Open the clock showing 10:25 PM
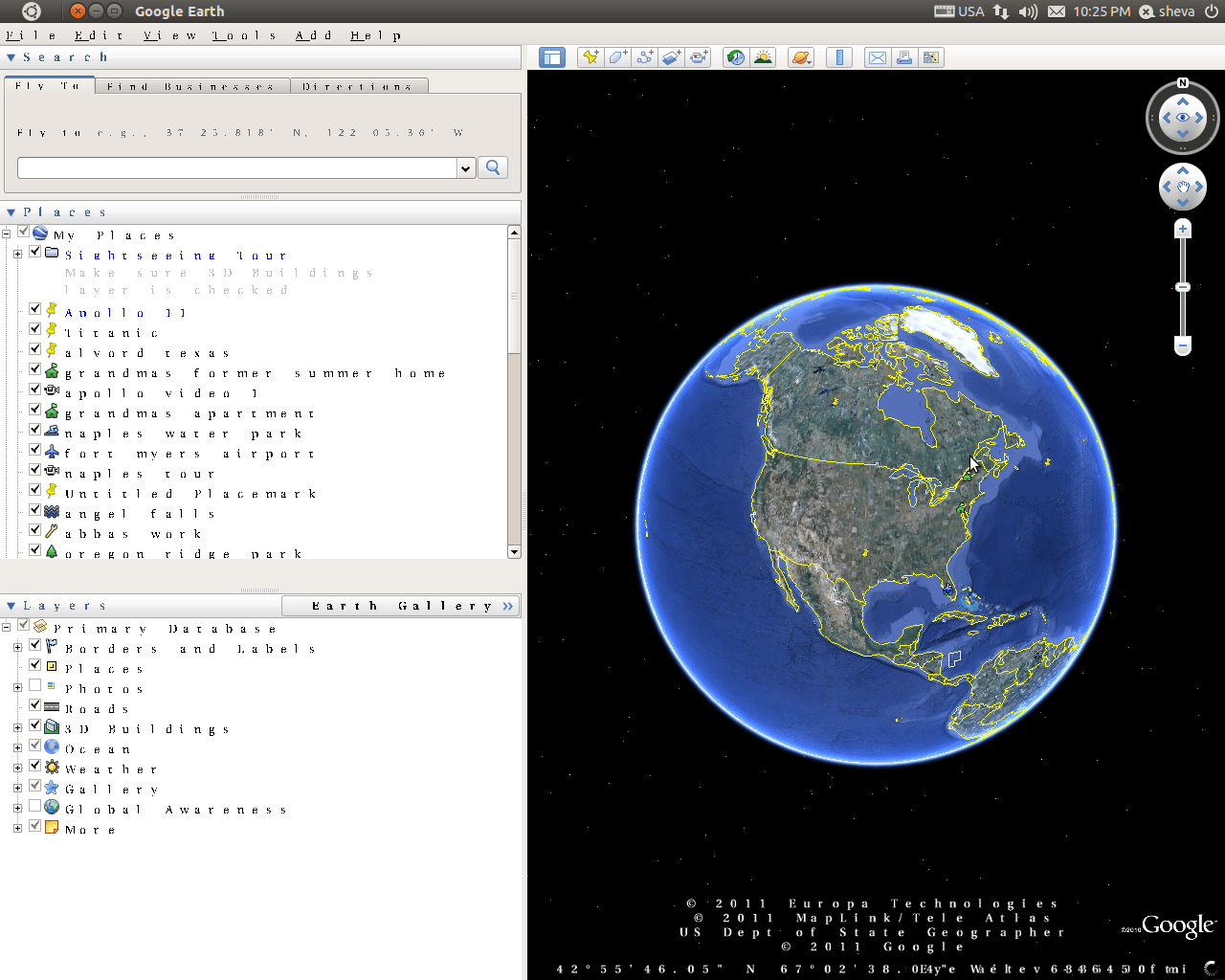Image resolution: width=1225 pixels, height=980 pixels. (1102, 11)
